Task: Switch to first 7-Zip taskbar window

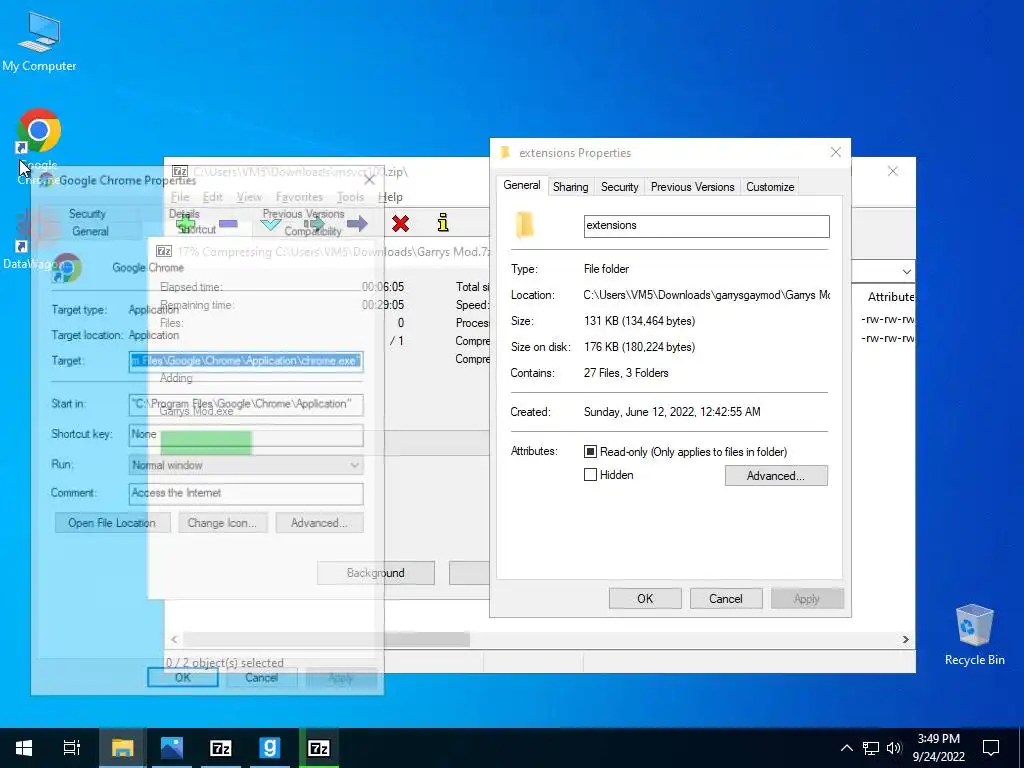Action: [221, 748]
